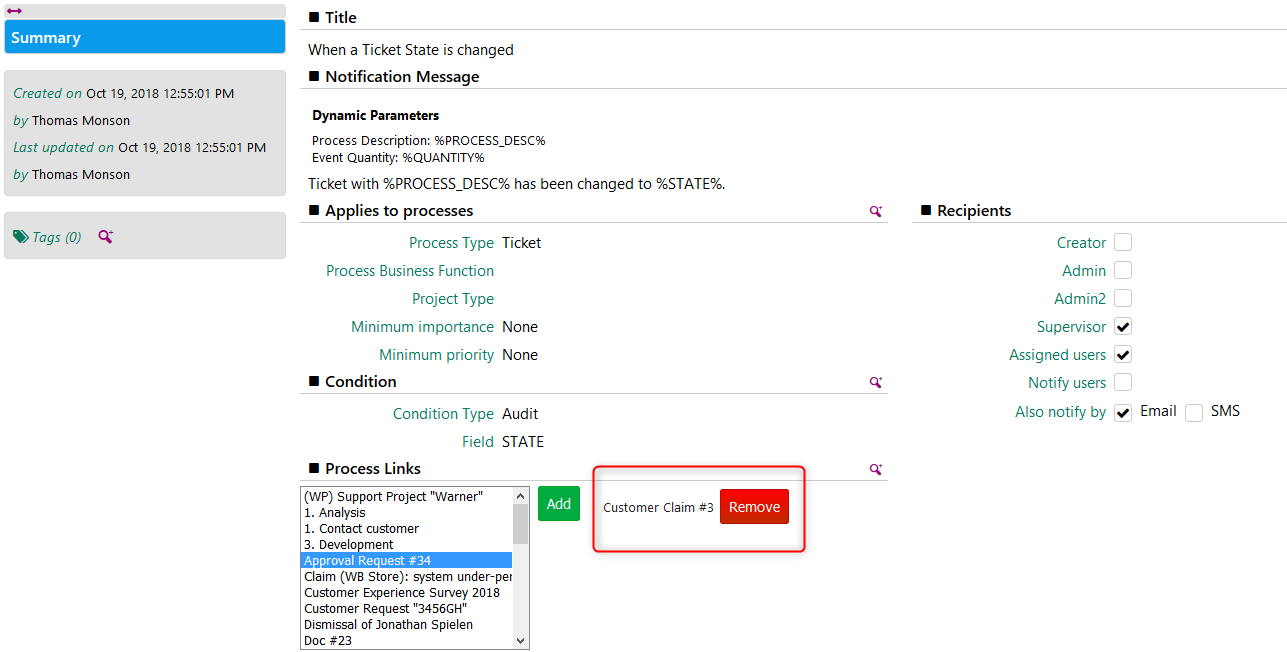Image resolution: width=1287 pixels, height=652 pixels.
Task: Click the 'Customer Claim #3' linked process text
Action: (x=658, y=507)
